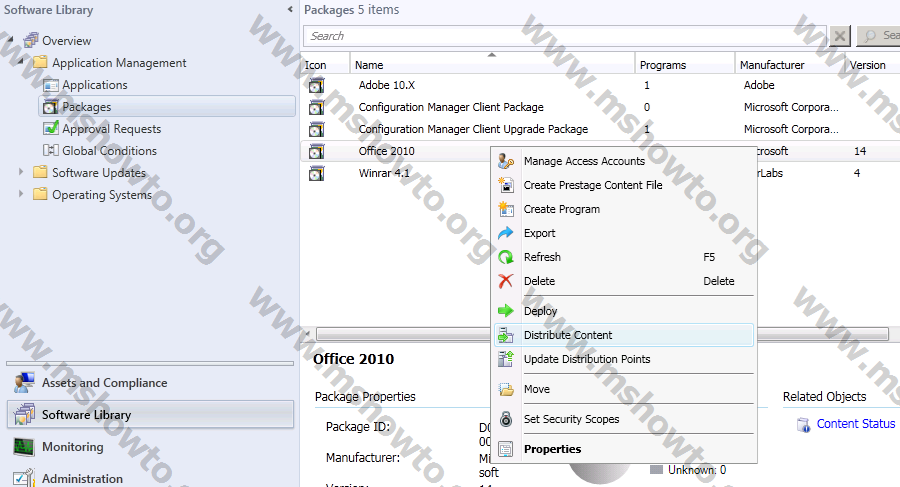Image resolution: width=900 pixels, height=487 pixels.
Task: Click the Update Distribution Points icon
Action: pos(506,359)
